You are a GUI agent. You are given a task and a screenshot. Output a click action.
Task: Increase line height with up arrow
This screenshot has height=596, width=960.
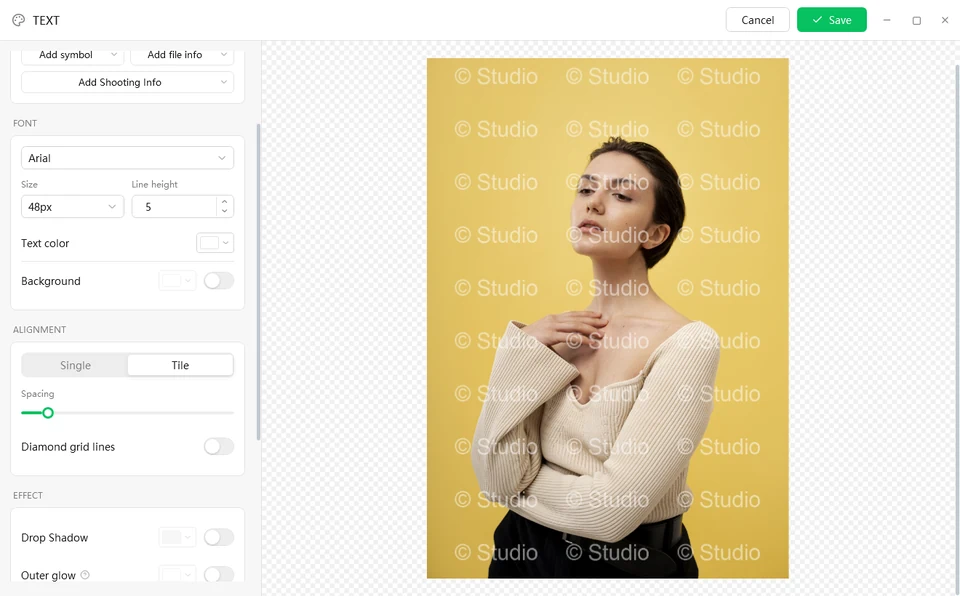pyautogui.click(x=225, y=202)
